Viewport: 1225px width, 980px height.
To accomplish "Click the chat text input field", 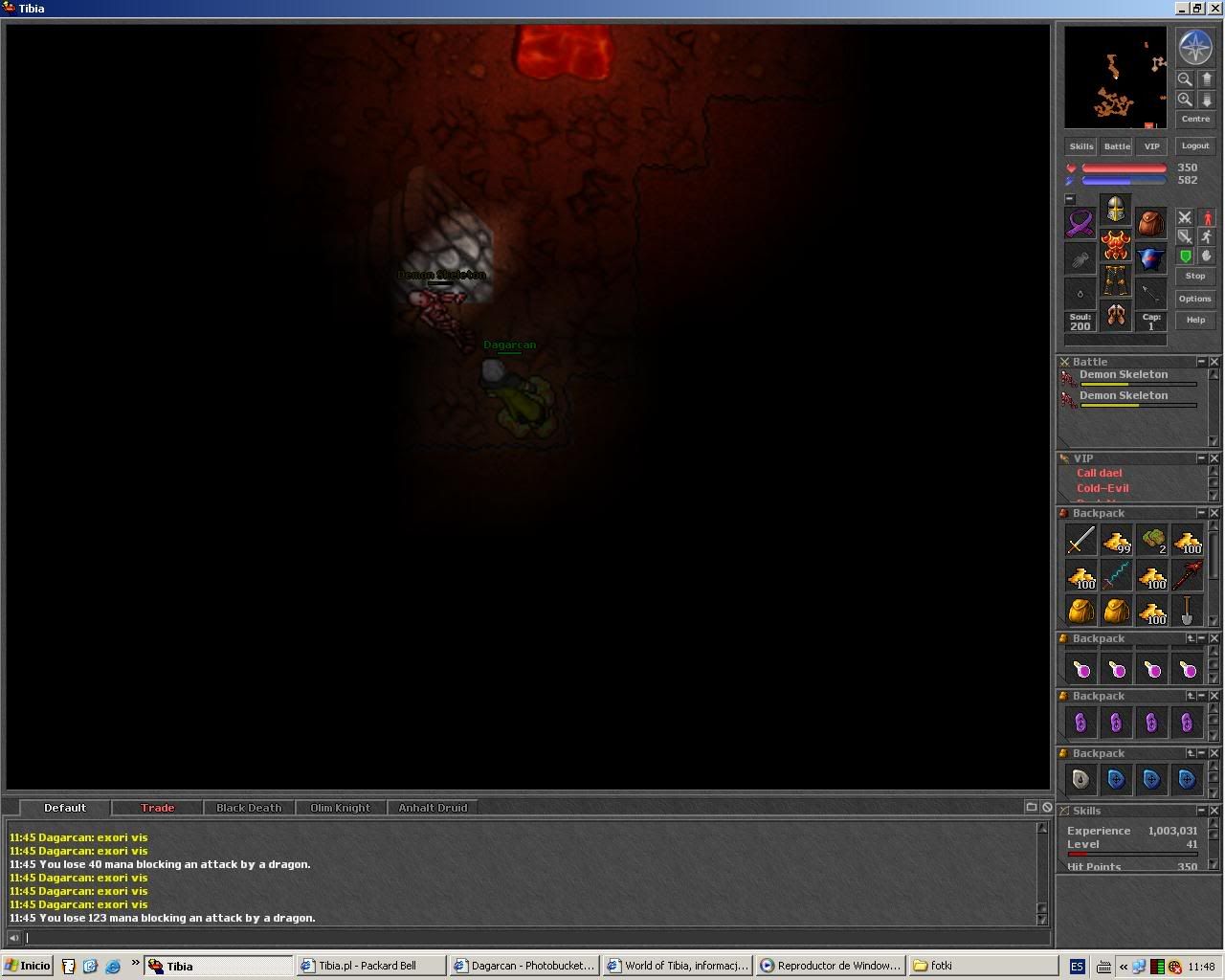I will click(x=534, y=938).
